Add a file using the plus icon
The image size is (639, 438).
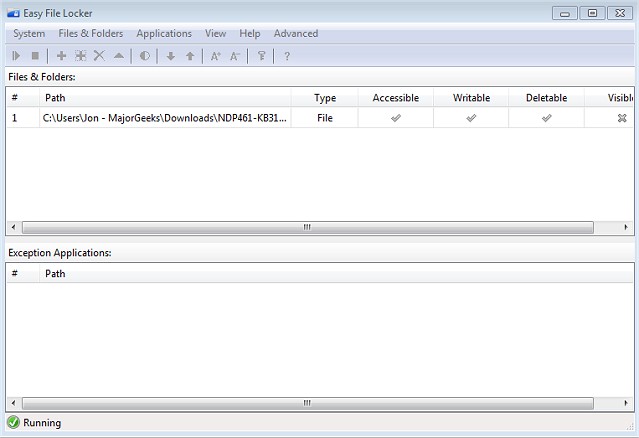pos(62,56)
